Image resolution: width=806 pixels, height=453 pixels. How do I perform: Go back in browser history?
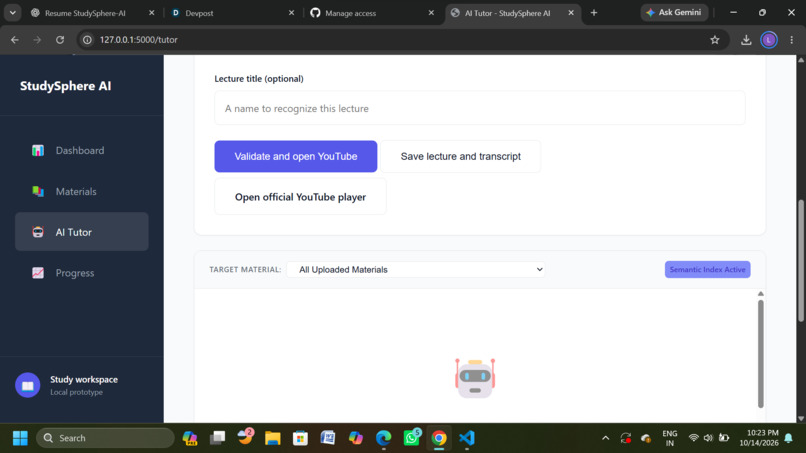pyautogui.click(x=15, y=40)
